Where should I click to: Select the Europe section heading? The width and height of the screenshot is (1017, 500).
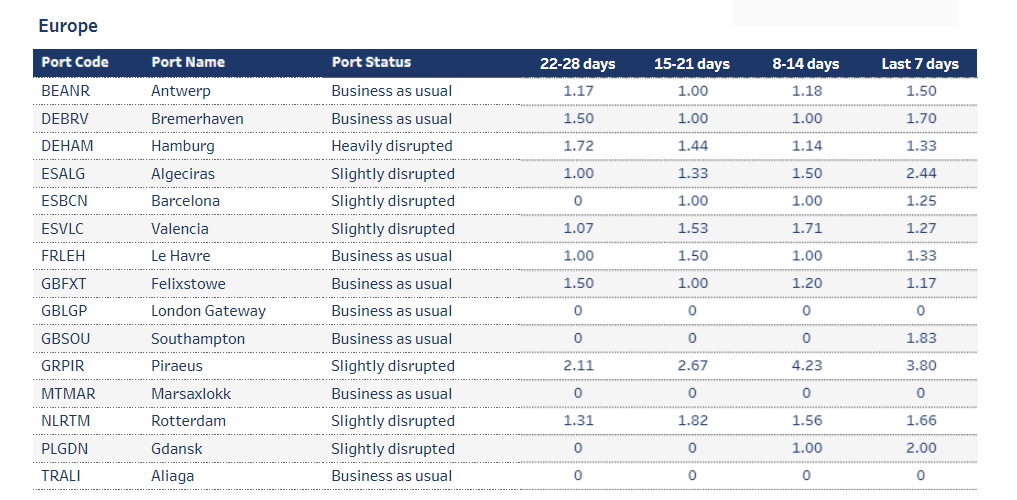tap(68, 25)
